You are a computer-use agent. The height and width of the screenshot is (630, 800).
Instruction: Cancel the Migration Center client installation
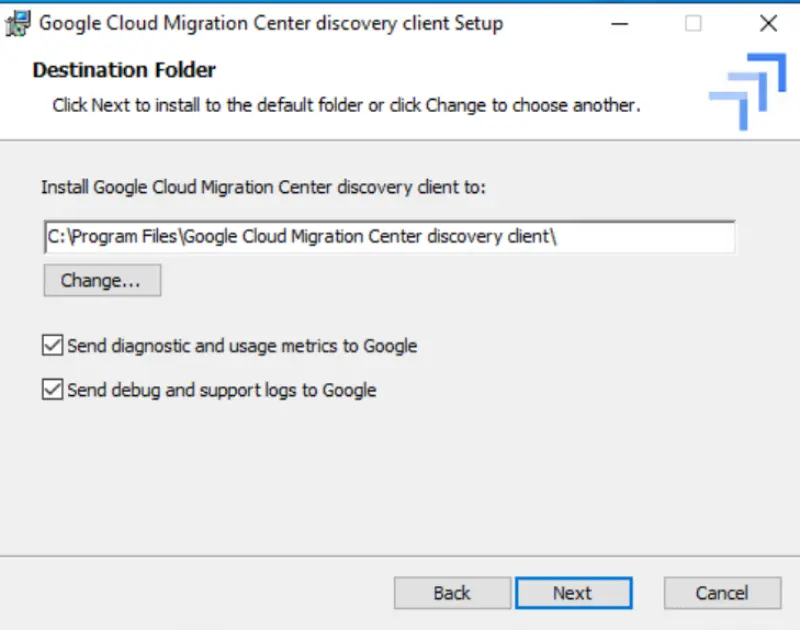tap(722, 592)
